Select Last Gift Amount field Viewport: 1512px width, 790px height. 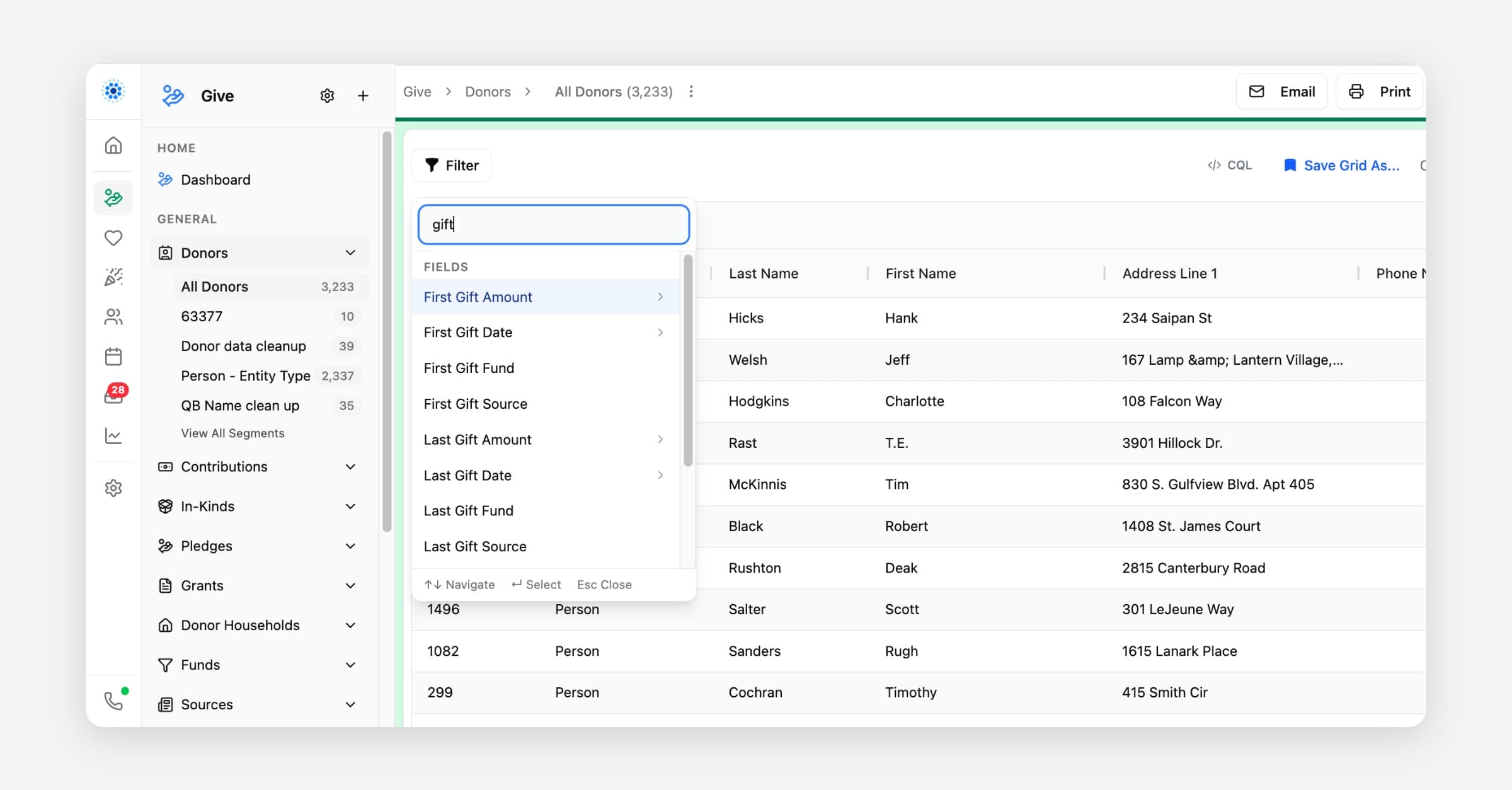[546, 440]
